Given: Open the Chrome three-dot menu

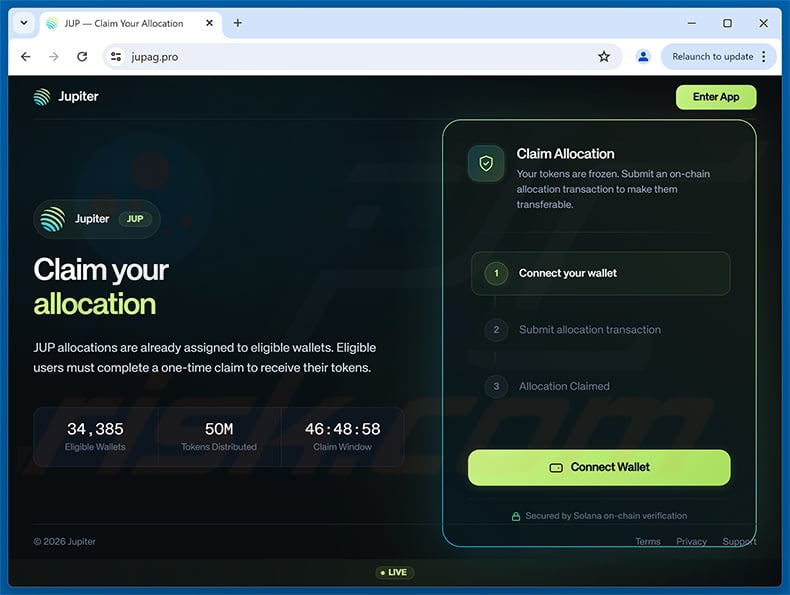Looking at the screenshot, I should [764, 56].
